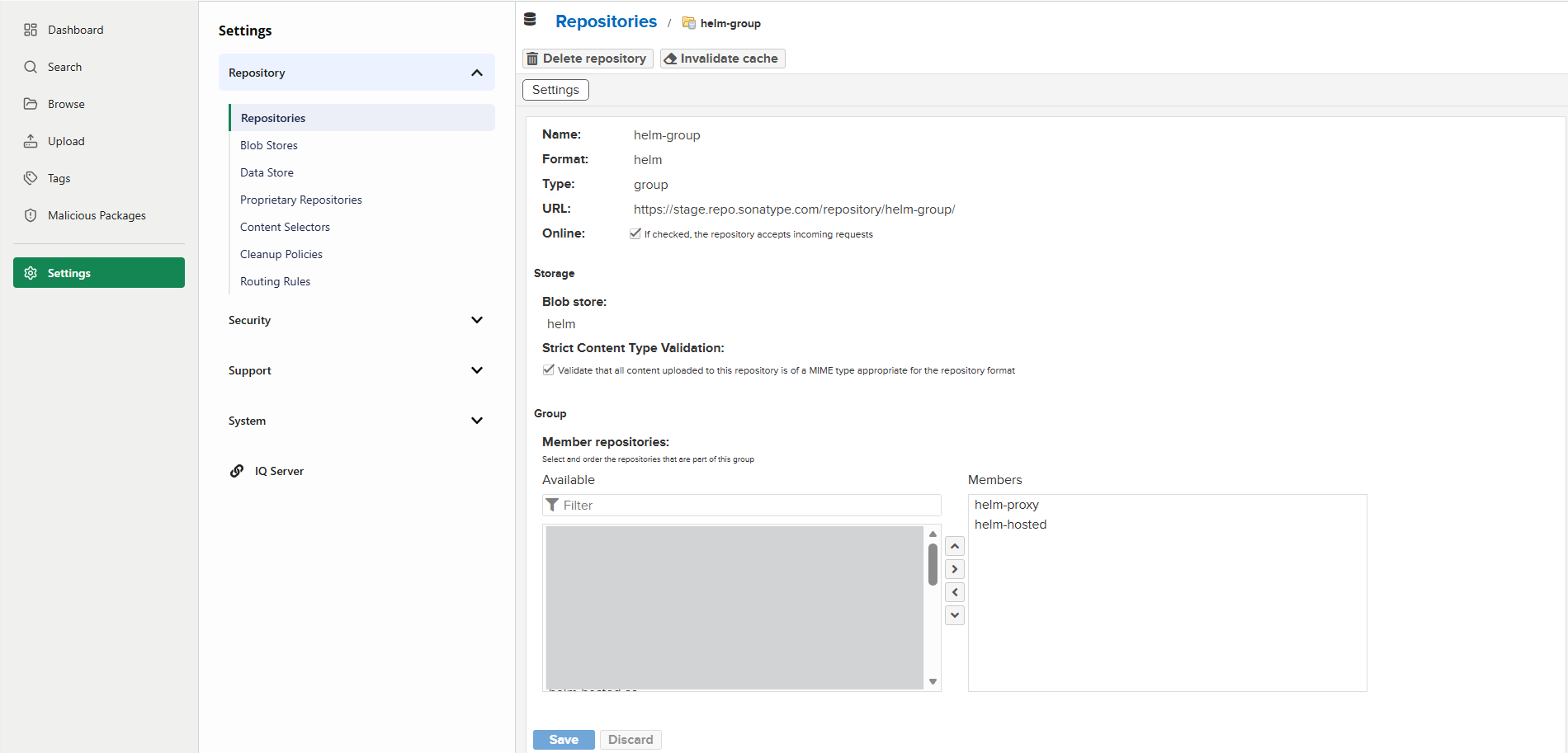This screenshot has width=1568, height=753.
Task: Discard the repository changes
Action: click(x=631, y=740)
